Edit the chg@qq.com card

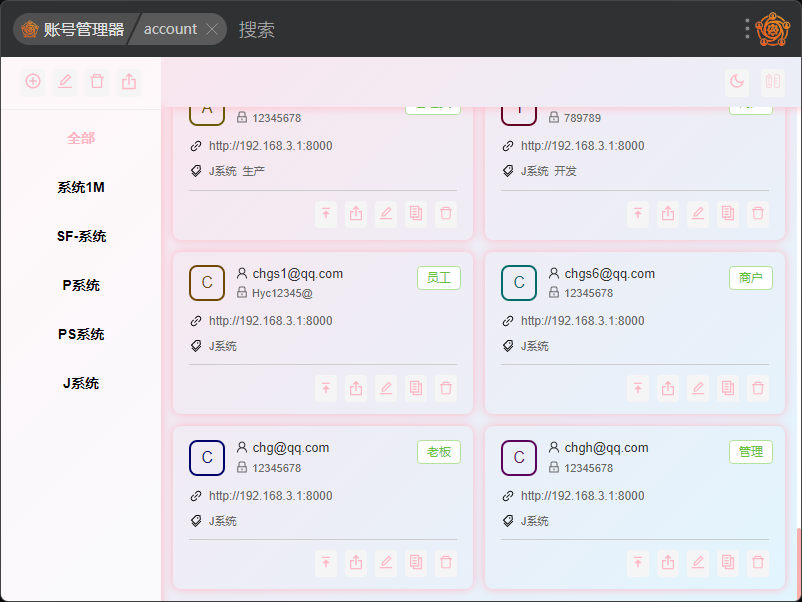tap(386, 563)
